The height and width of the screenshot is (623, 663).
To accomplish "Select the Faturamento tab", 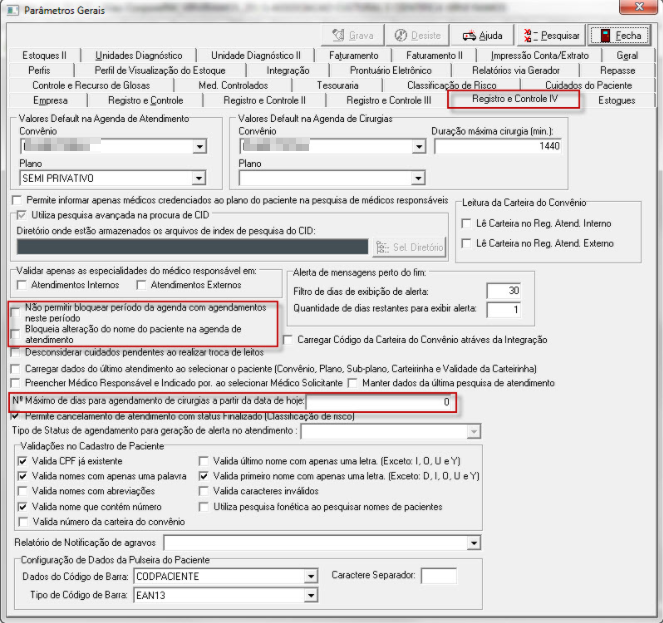I will point(353,55).
